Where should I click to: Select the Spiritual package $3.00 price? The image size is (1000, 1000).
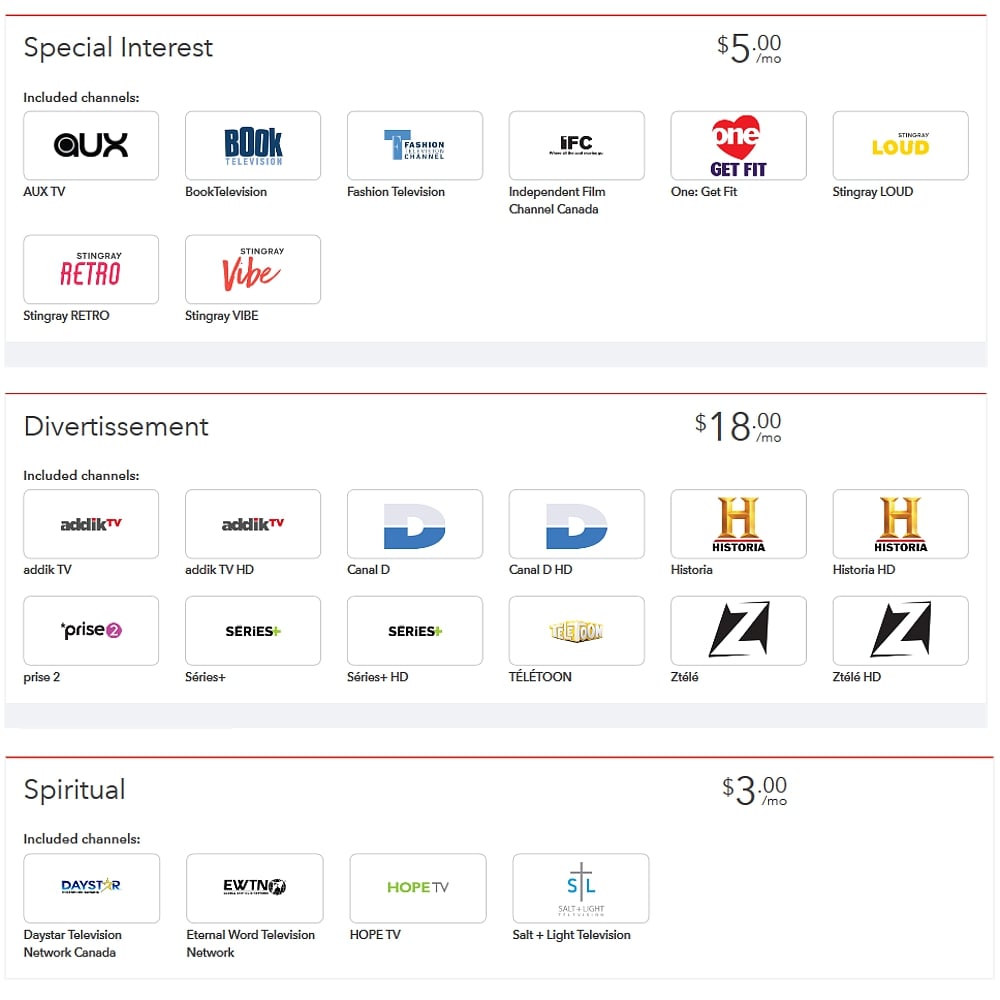click(754, 790)
